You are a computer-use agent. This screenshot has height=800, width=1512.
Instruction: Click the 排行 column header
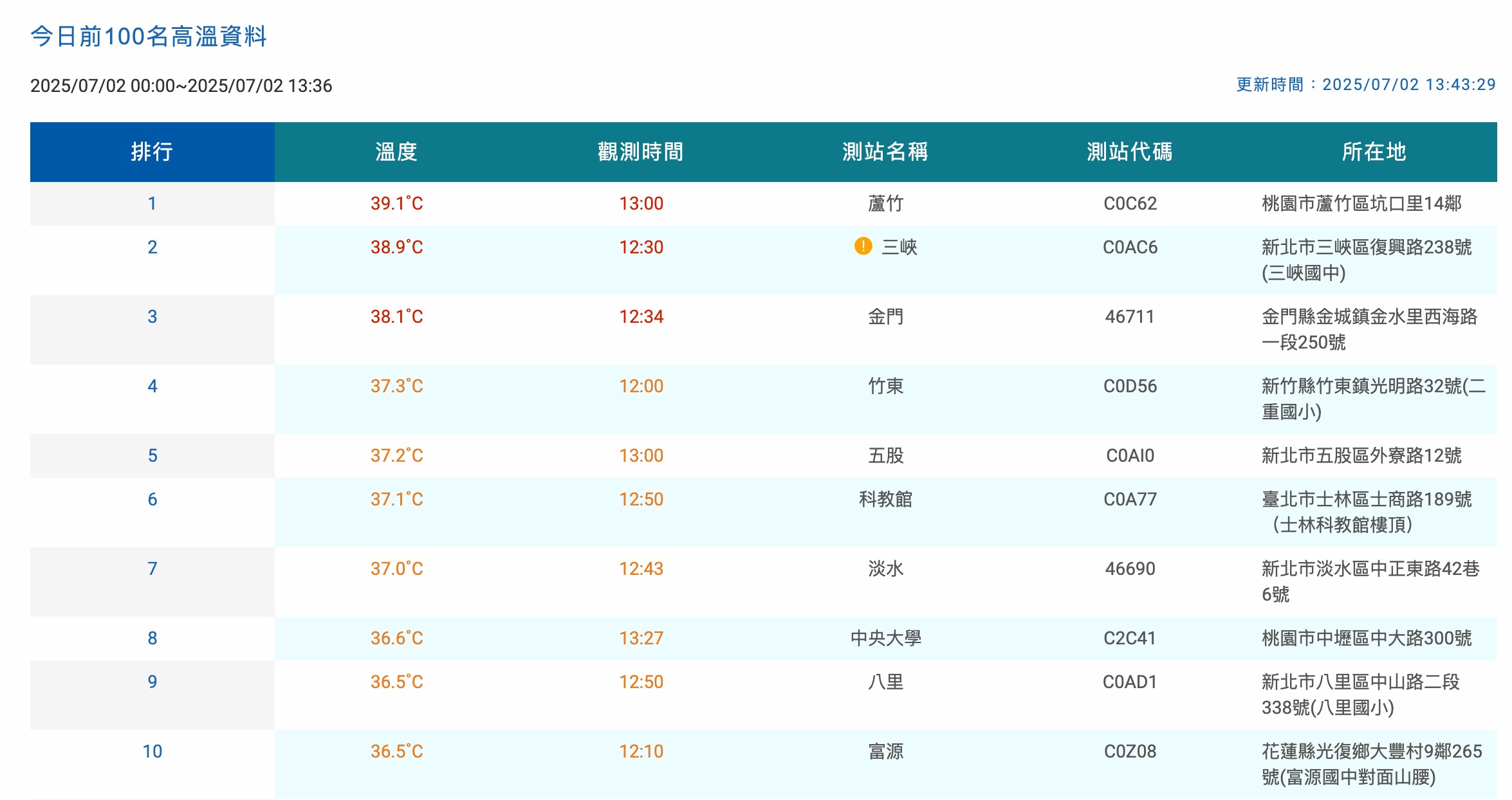click(x=152, y=152)
